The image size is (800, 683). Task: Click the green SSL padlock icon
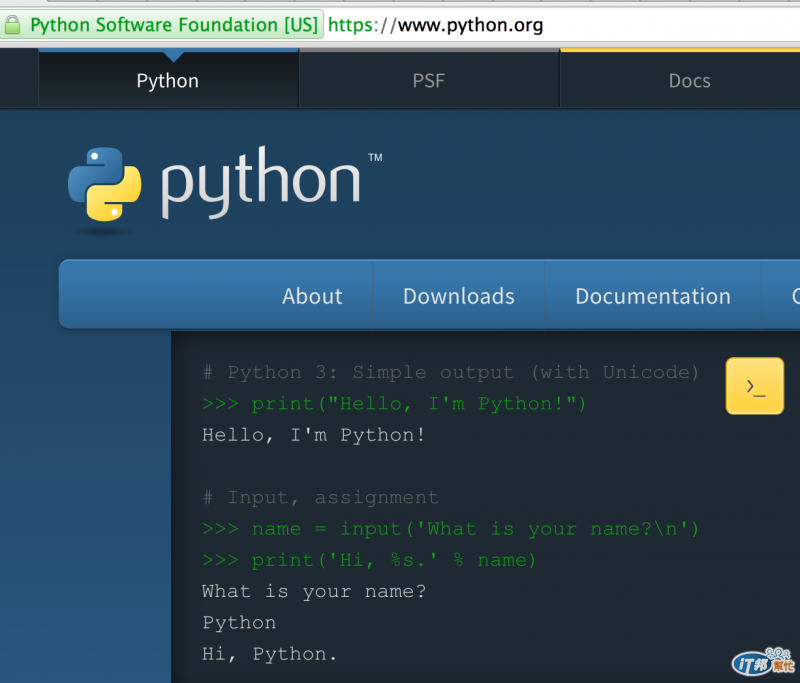click(x=12, y=24)
